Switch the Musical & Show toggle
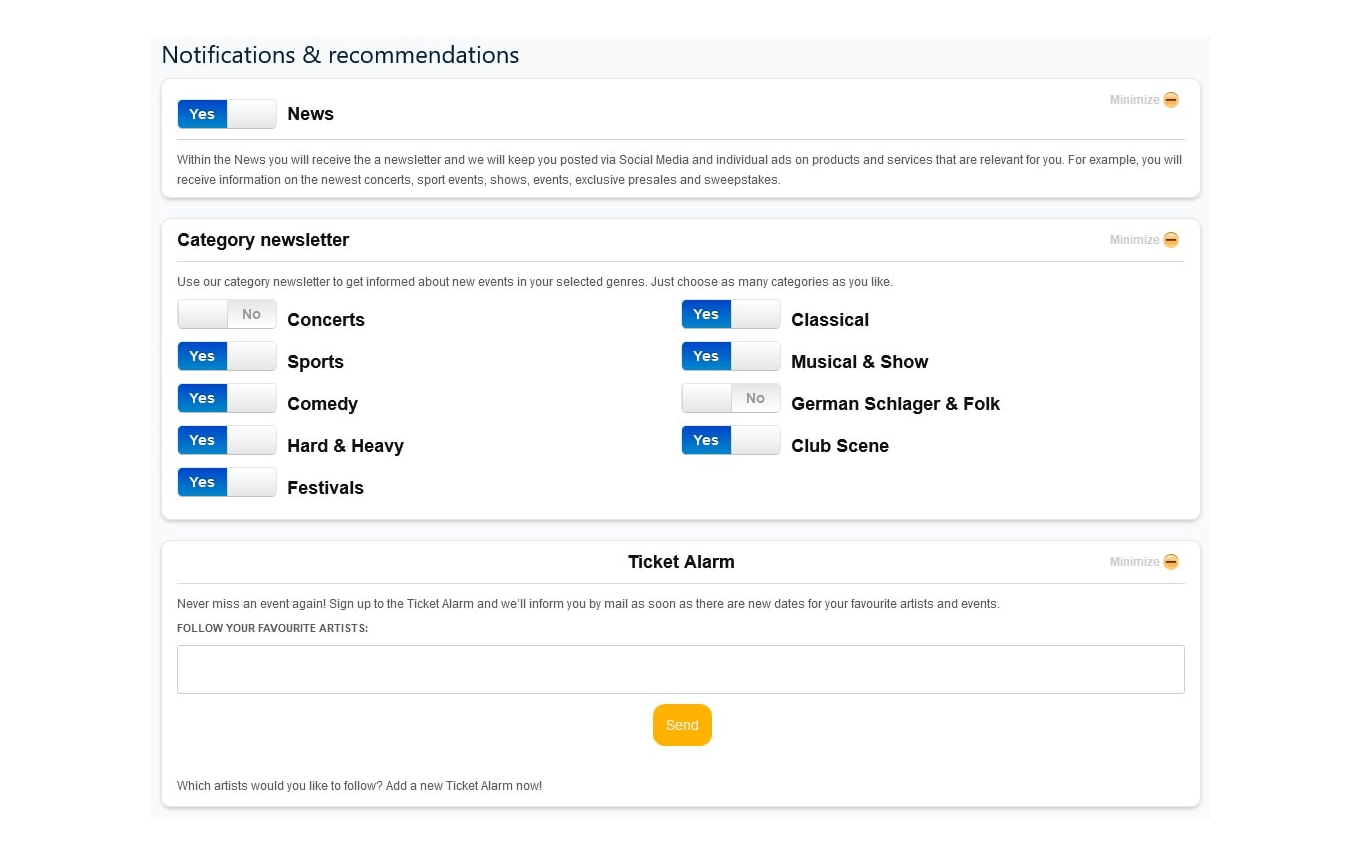The height and width of the screenshot is (853, 1361). coord(731,356)
